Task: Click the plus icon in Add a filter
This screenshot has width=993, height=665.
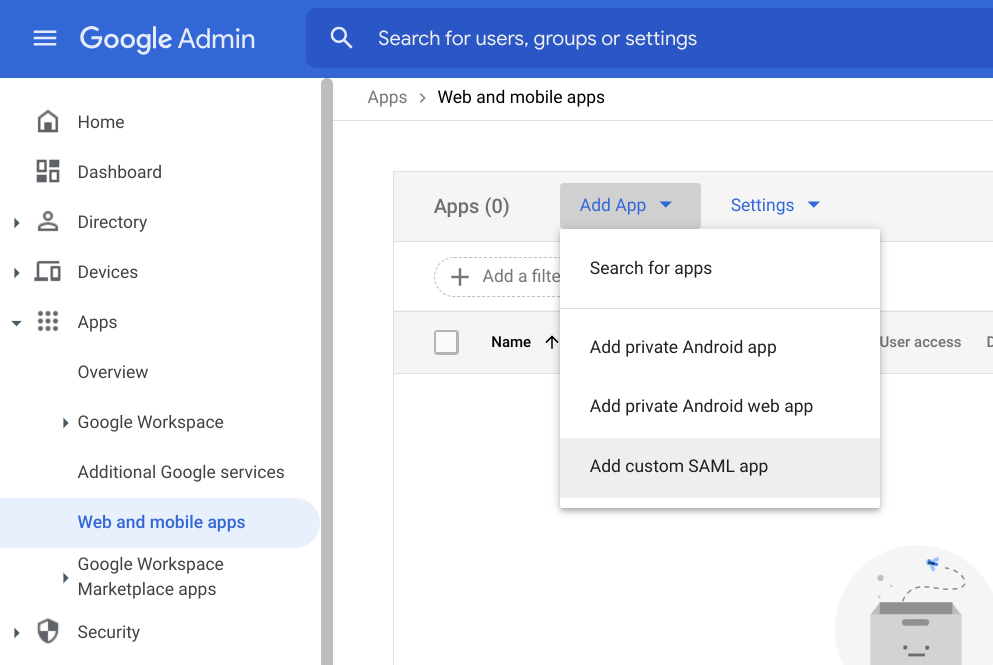Action: pos(460,277)
